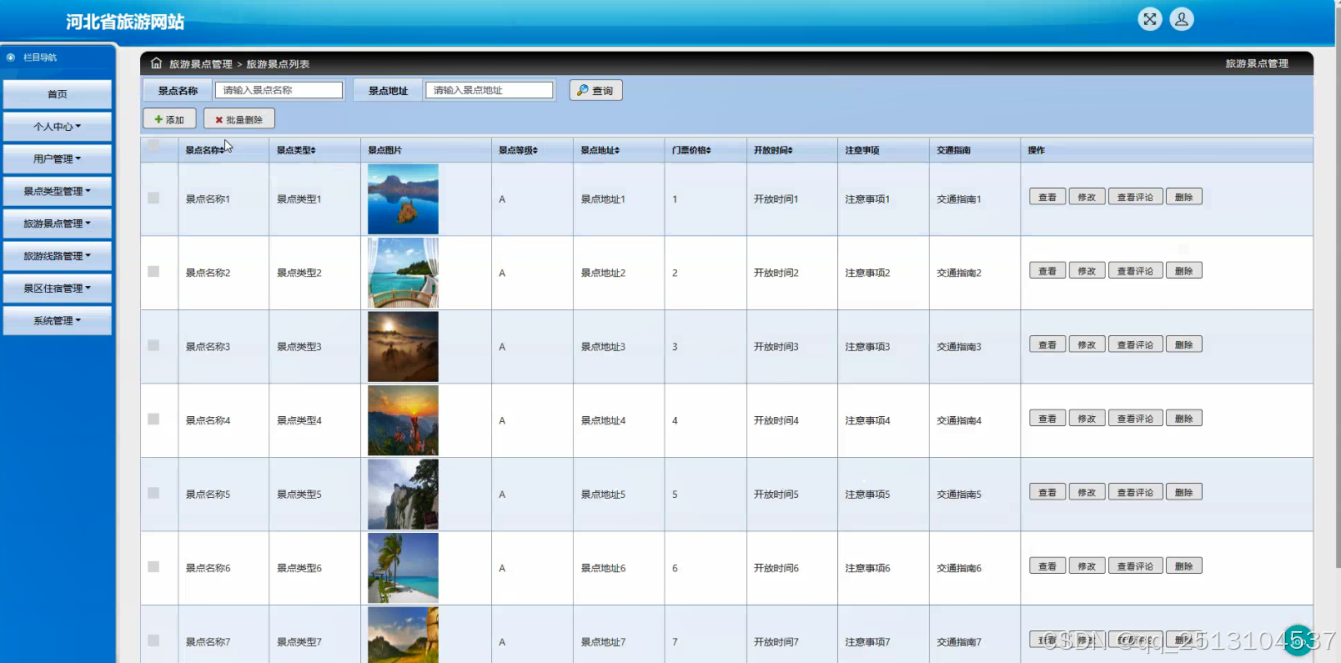This screenshot has height=663, width=1341.
Task: Check the row checkbox for 景点名称3
Action: (153, 345)
